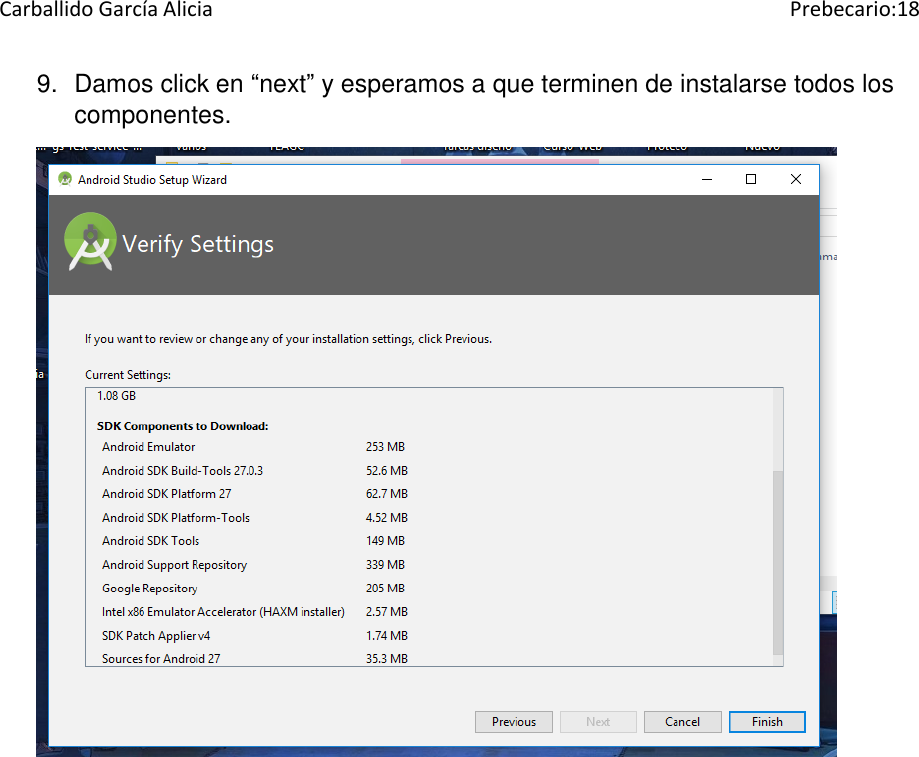Viewport: 919px width, 757px height.
Task: Click the Verify Settings heading
Action: tap(198, 244)
